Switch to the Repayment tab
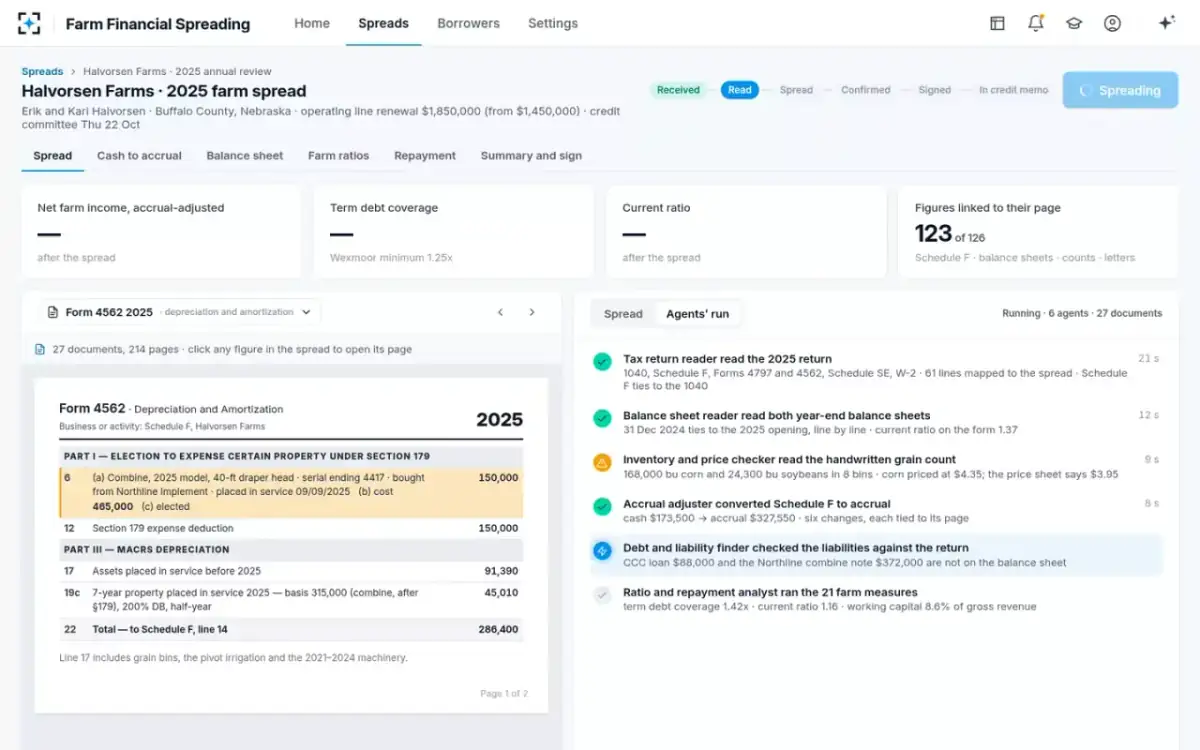 (x=425, y=156)
